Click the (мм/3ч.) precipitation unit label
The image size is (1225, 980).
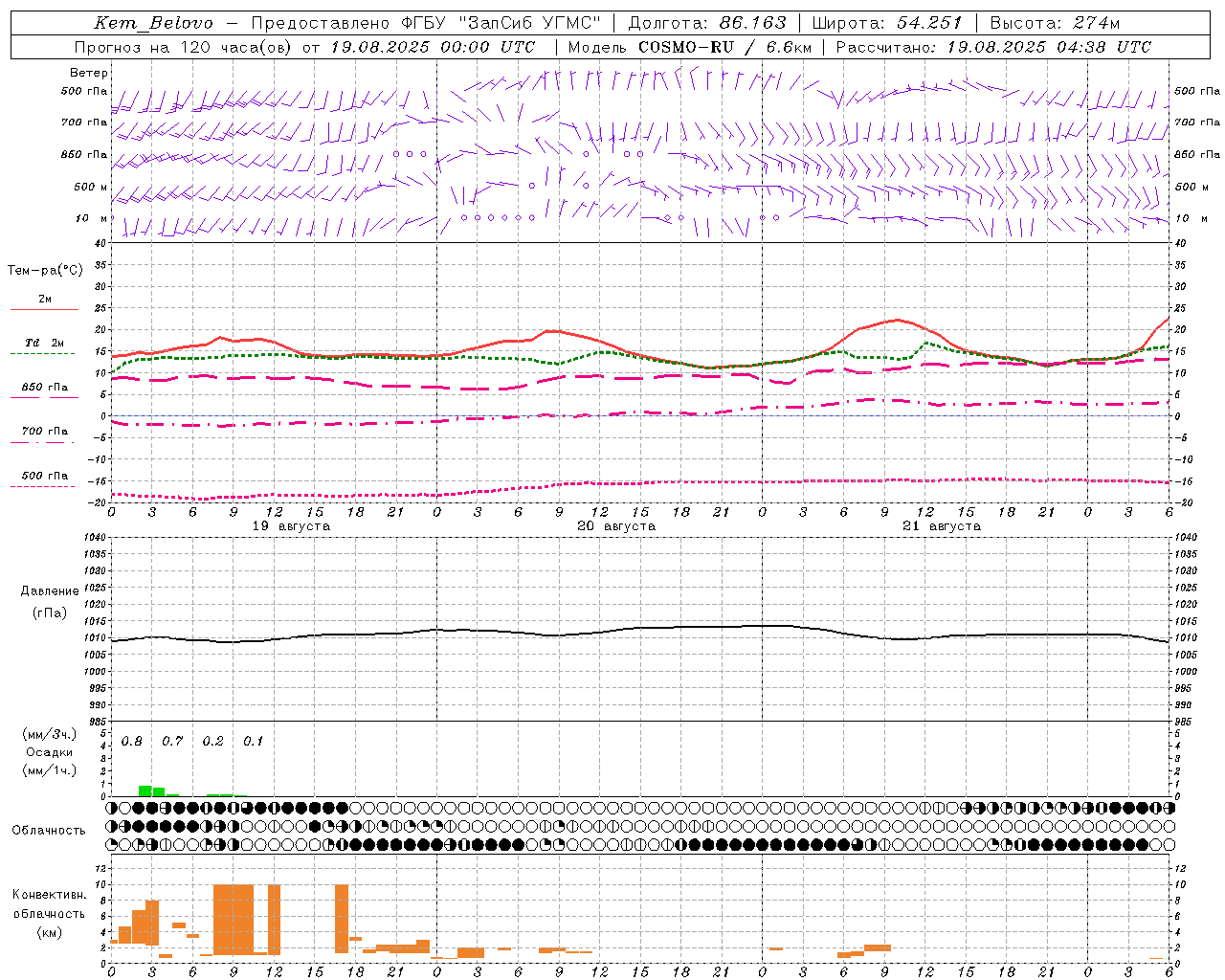[x=50, y=734]
